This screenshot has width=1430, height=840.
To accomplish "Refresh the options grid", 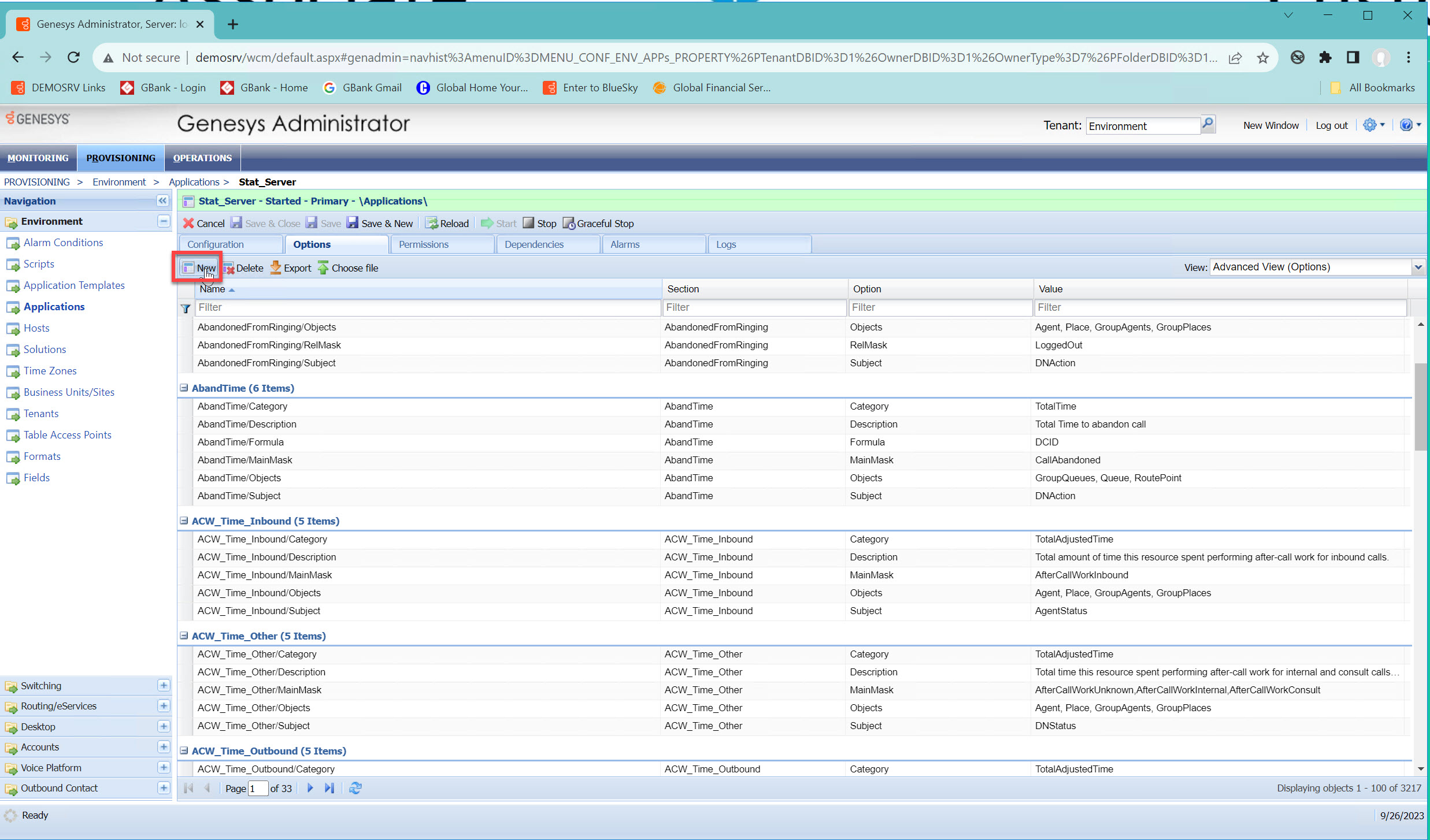I will click(x=355, y=788).
